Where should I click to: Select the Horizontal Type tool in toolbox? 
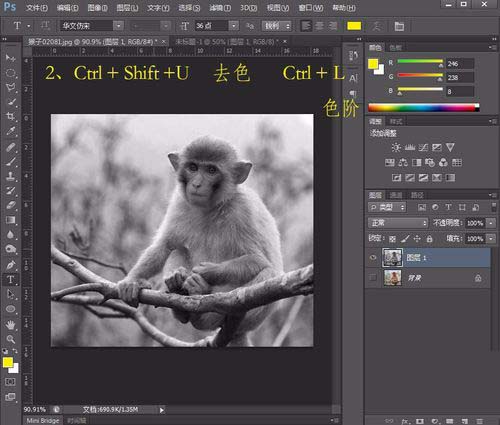point(11,279)
